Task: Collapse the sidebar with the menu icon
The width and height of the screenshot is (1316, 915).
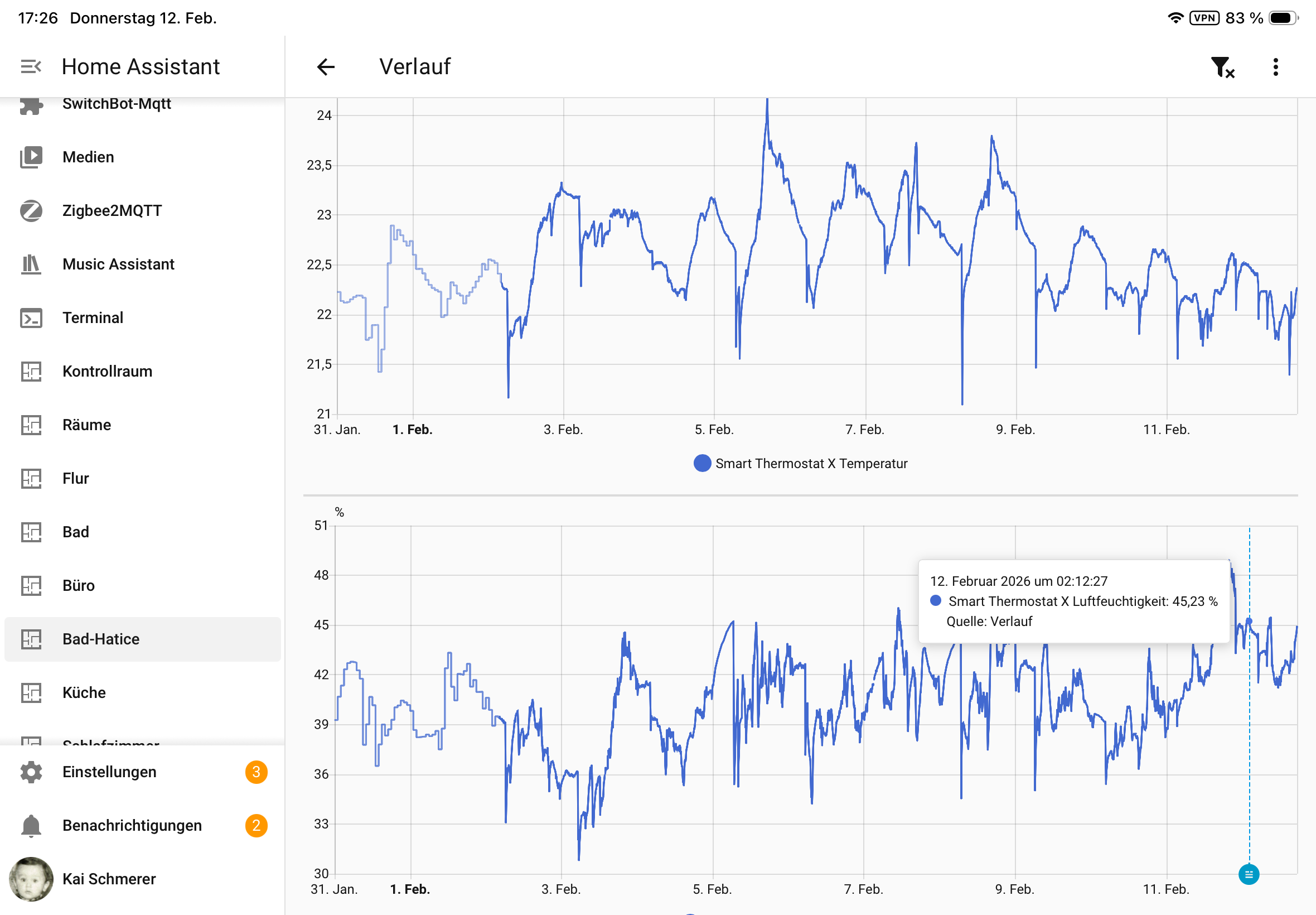Action: (31, 66)
